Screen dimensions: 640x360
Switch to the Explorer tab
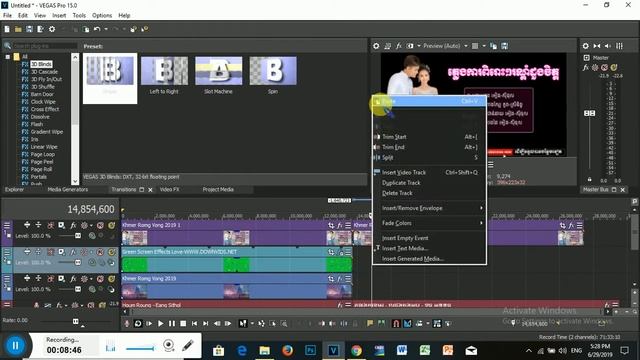(14, 189)
